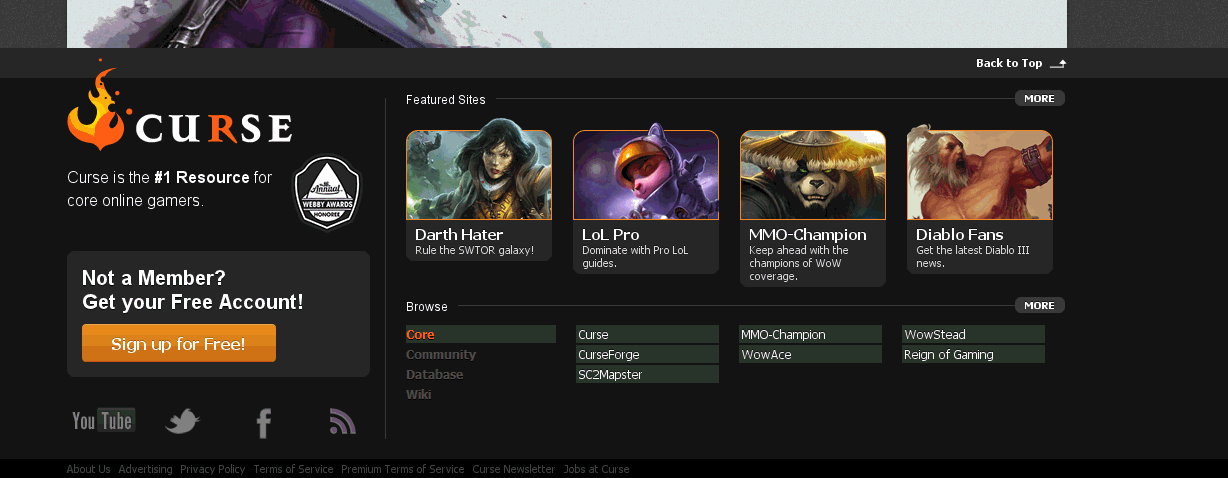The image size is (1228, 478).
Task: Open Curse Newsletter footer link
Action: (514, 469)
